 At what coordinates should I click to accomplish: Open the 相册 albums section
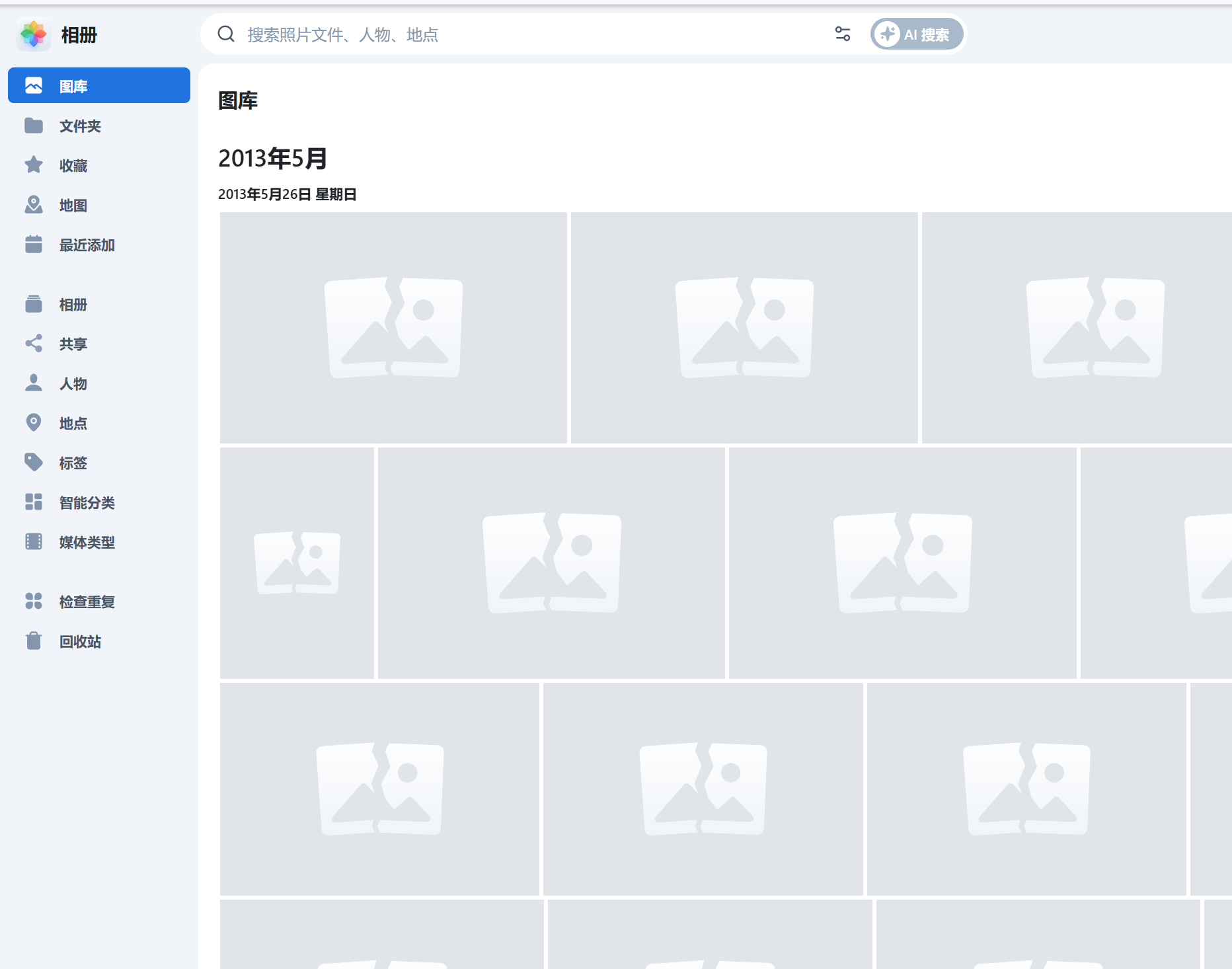click(71, 304)
